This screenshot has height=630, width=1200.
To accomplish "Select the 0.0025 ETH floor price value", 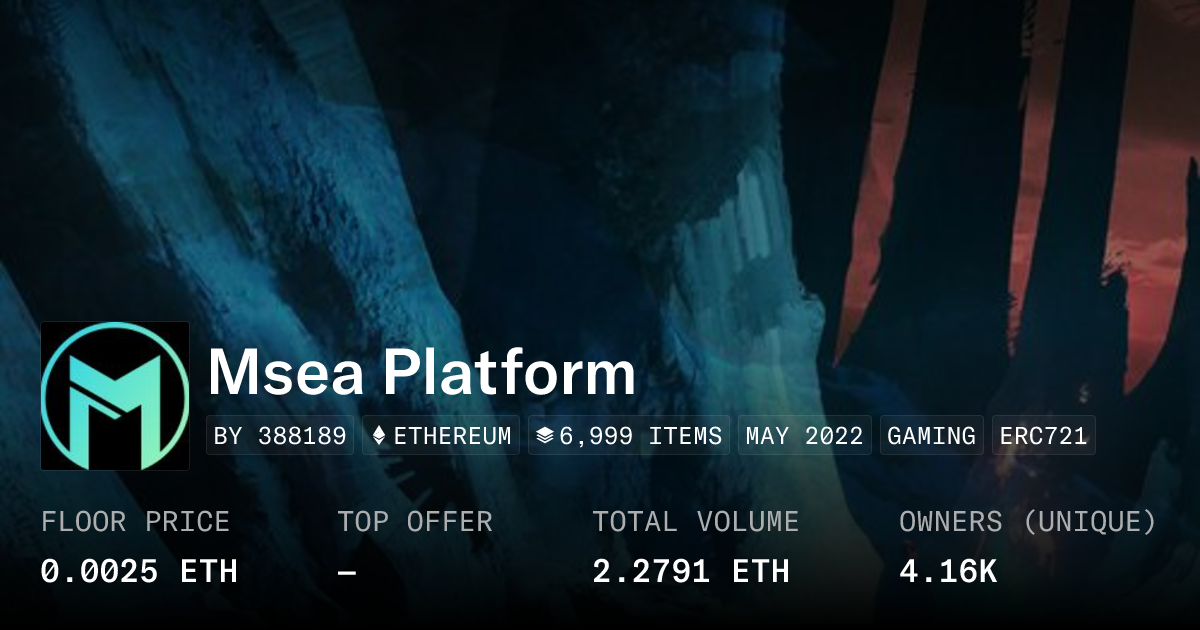I will tap(139, 571).
